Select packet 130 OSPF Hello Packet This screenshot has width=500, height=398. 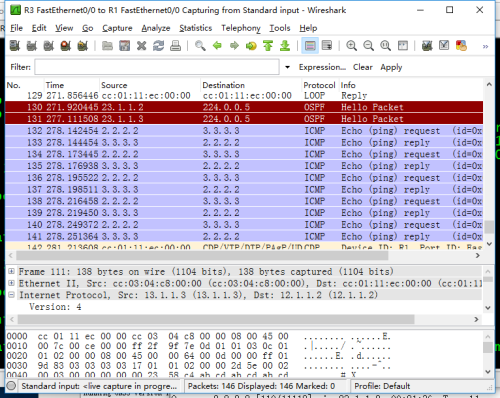(x=244, y=107)
